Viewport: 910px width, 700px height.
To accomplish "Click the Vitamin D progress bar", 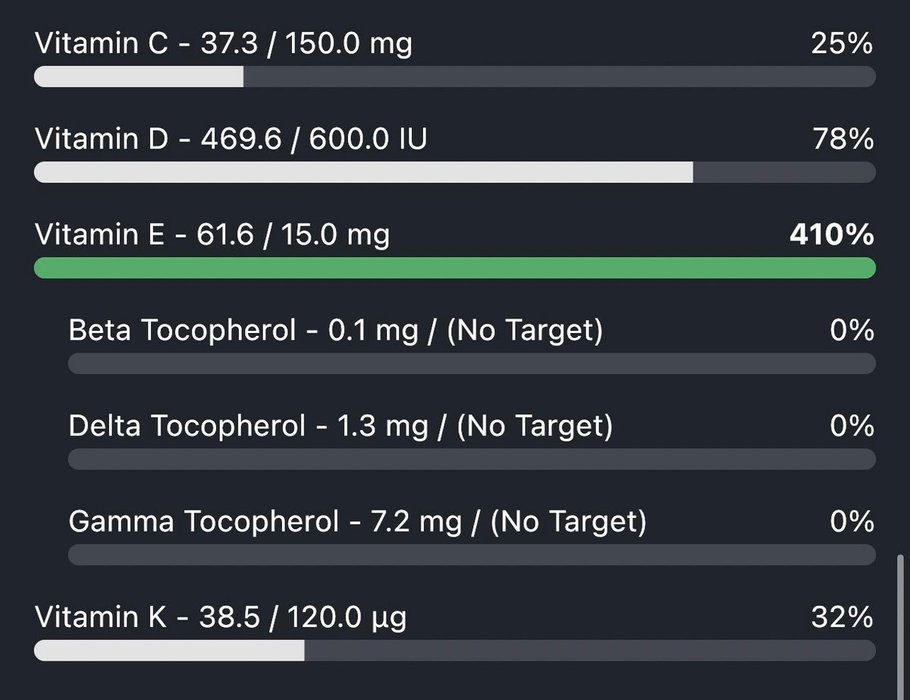I will (x=454, y=173).
